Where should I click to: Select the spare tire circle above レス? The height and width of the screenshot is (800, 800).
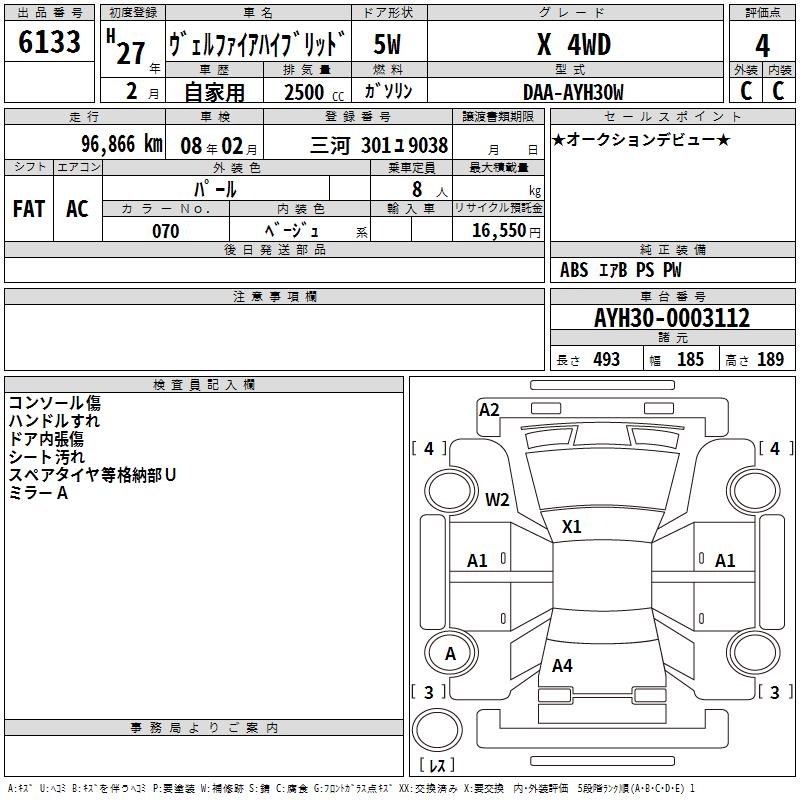(x=437, y=730)
